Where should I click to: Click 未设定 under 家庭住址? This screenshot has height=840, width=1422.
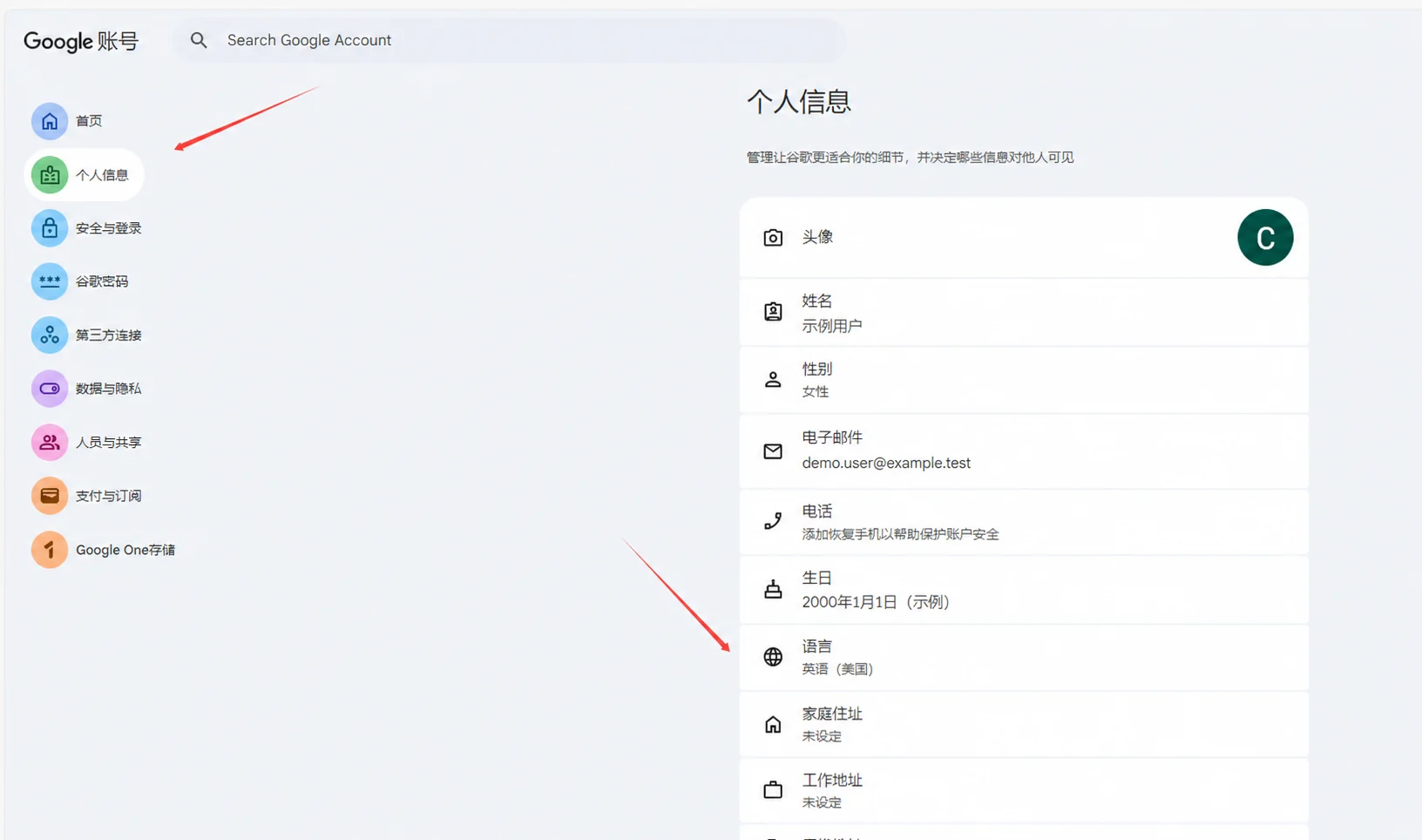pos(822,736)
